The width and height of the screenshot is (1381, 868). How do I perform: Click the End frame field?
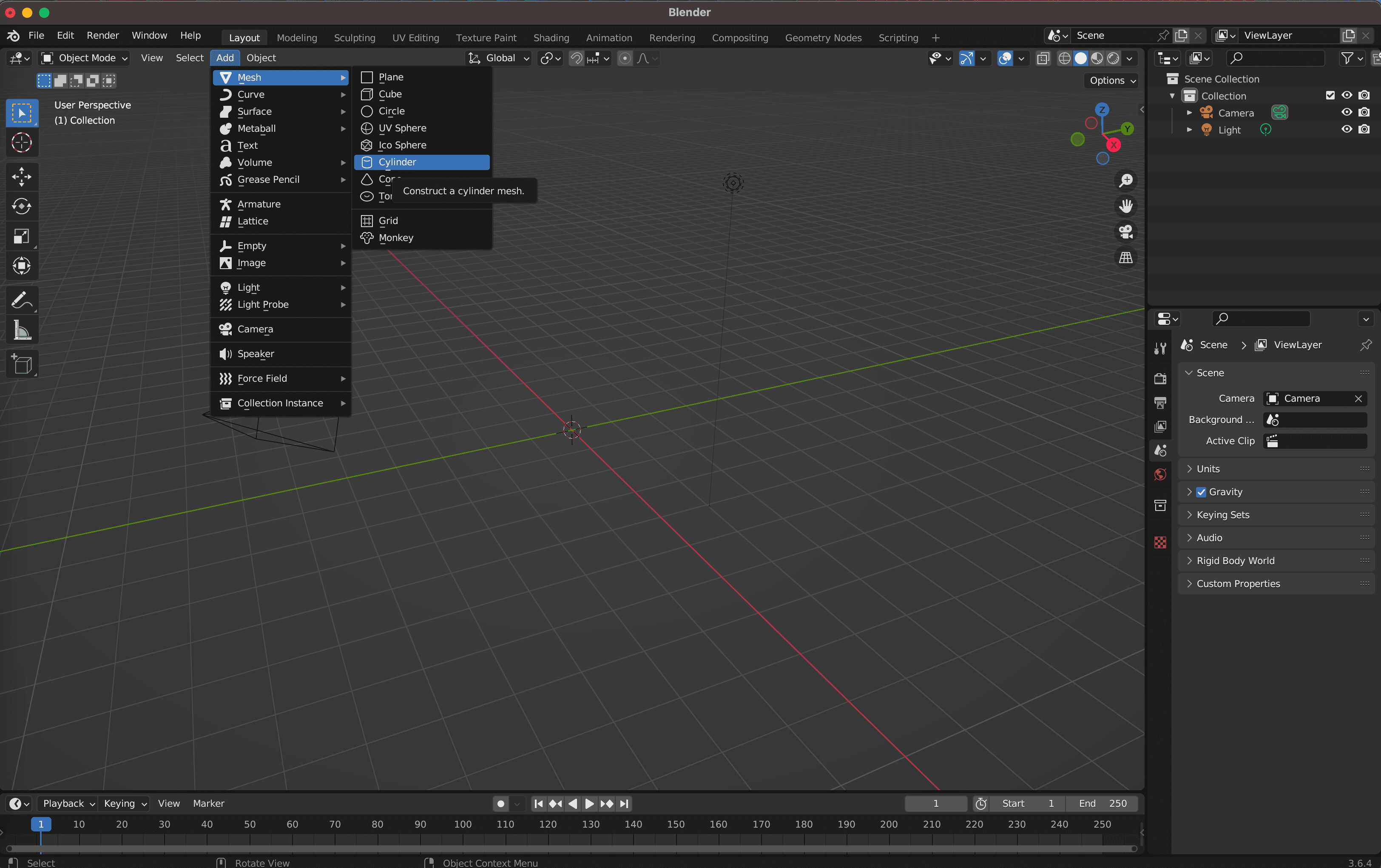[x=1102, y=804]
